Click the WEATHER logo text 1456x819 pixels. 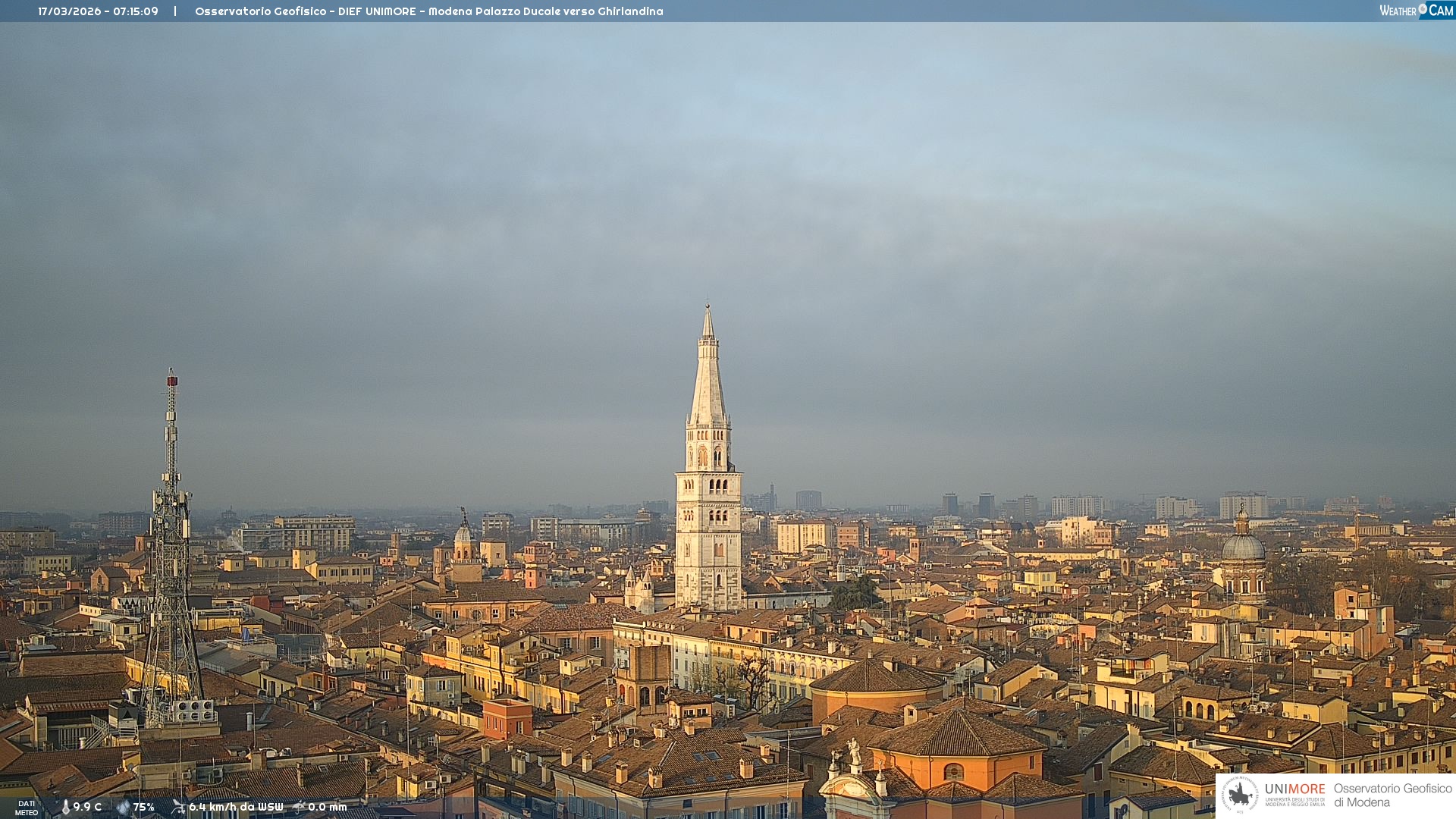pos(1398,11)
